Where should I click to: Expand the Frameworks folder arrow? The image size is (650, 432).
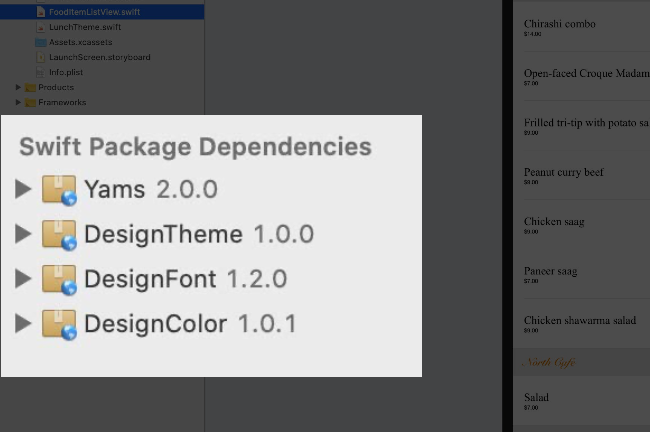pos(18,102)
